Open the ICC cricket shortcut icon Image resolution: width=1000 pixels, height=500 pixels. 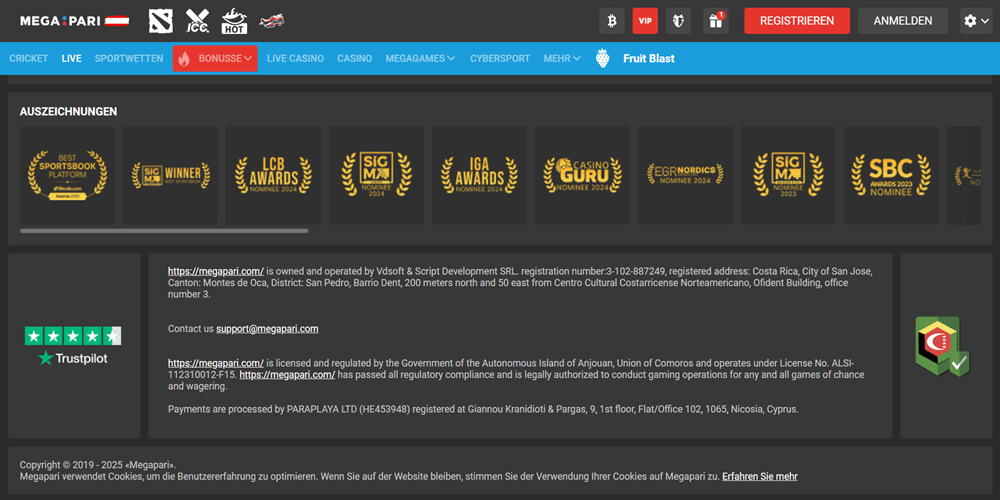[x=197, y=21]
